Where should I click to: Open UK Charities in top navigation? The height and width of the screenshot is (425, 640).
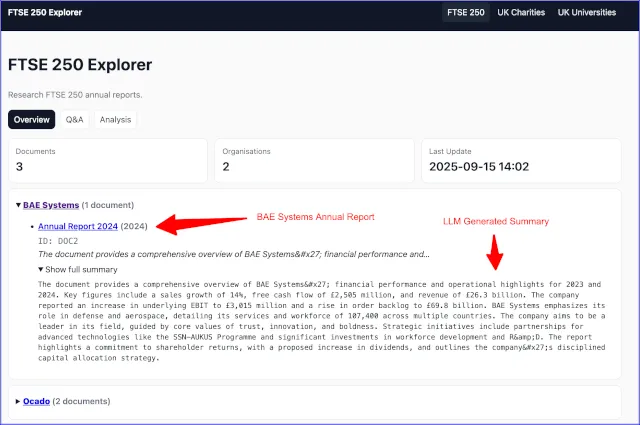[x=521, y=13]
